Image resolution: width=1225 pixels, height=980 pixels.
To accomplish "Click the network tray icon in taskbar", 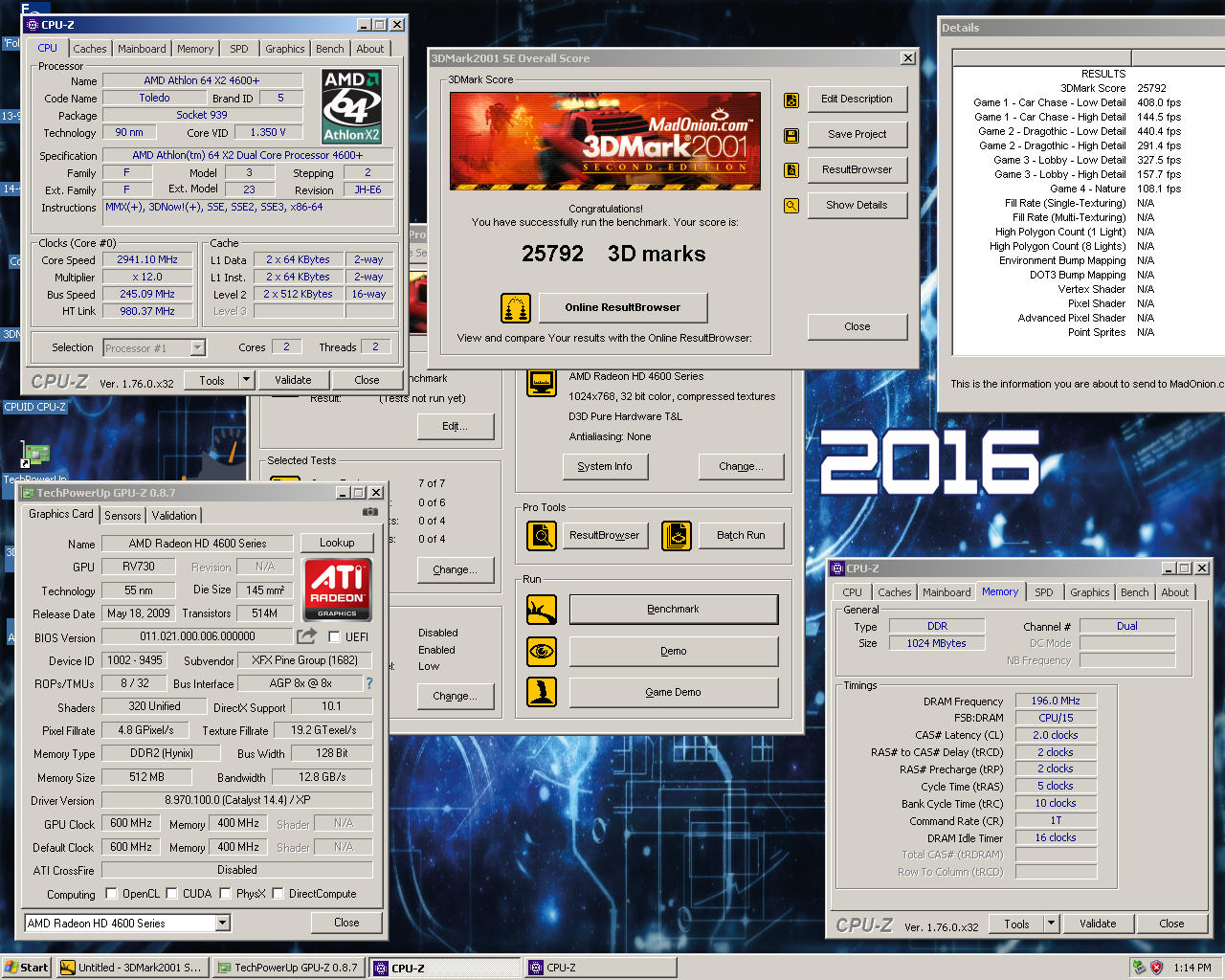I will [x=1139, y=968].
